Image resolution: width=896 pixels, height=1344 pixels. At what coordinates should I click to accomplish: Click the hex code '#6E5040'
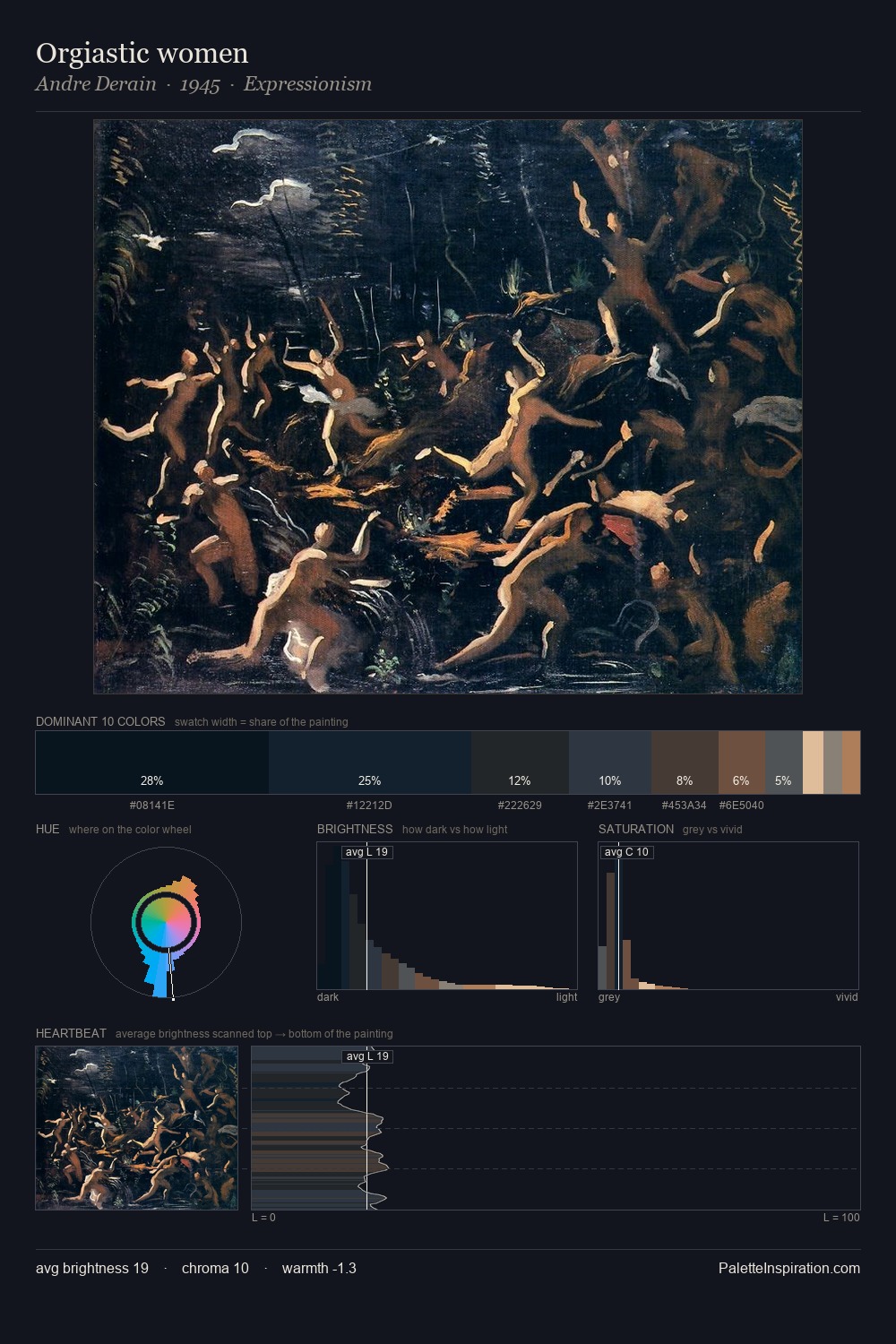741,805
